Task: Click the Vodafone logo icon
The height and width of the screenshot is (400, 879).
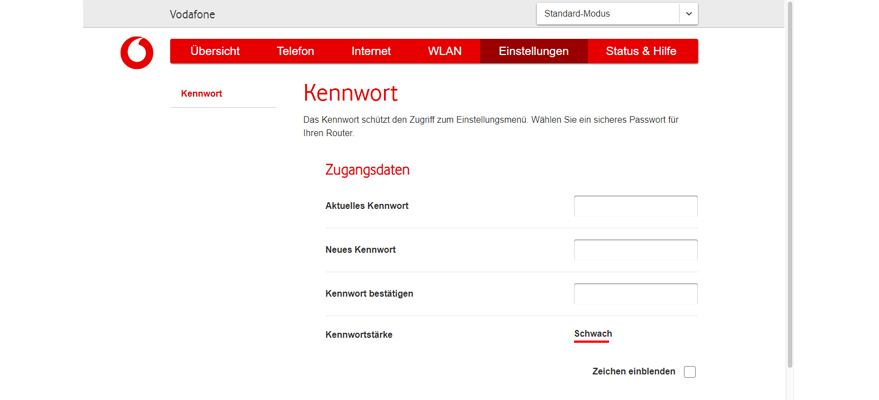Action: coord(137,52)
